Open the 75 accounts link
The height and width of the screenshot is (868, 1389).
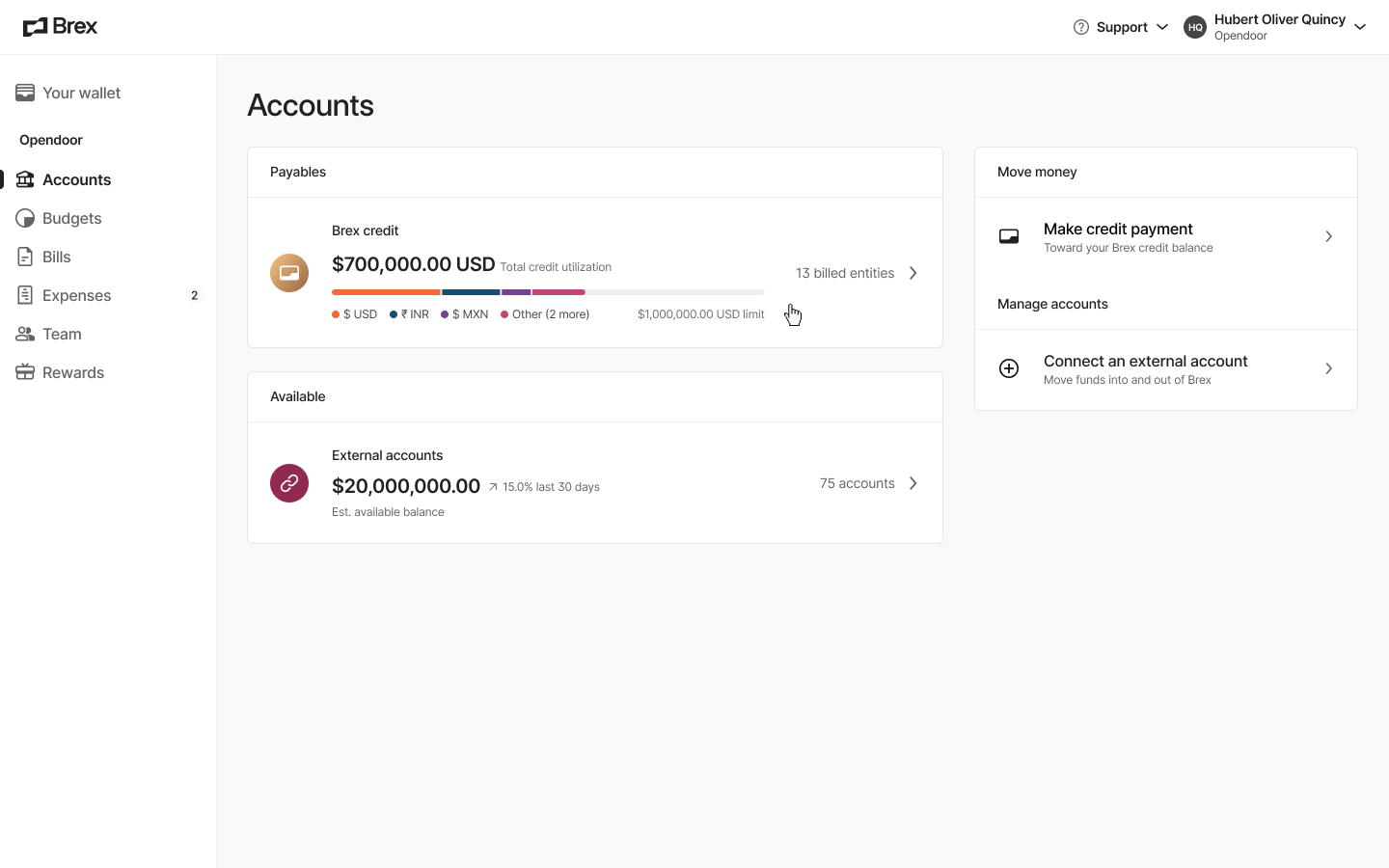coord(858,483)
